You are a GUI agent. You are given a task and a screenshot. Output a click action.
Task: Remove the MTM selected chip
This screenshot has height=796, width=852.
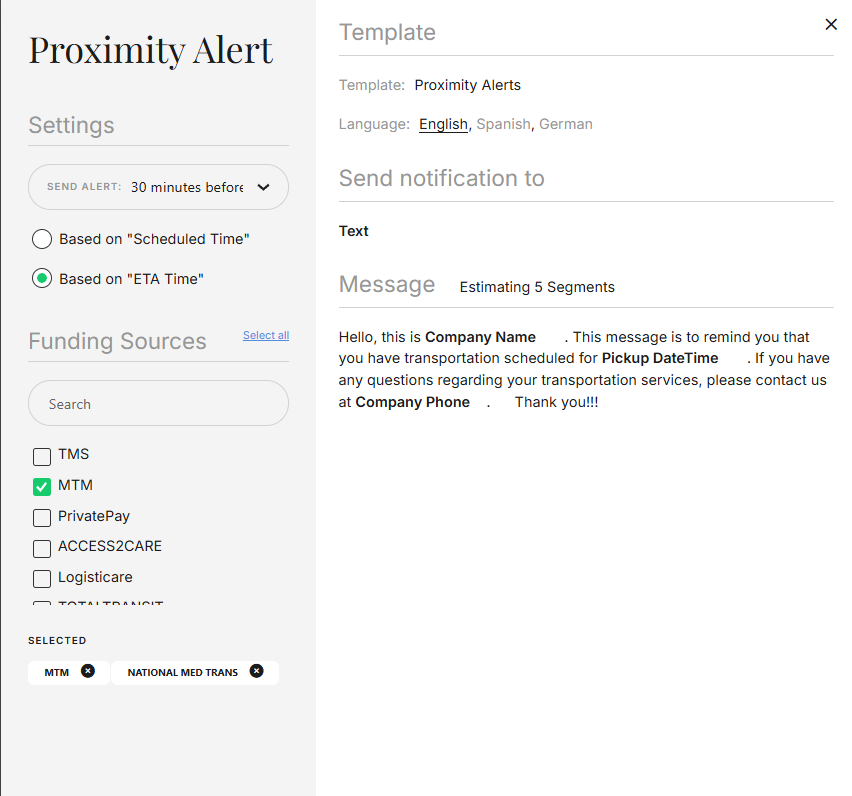87,671
